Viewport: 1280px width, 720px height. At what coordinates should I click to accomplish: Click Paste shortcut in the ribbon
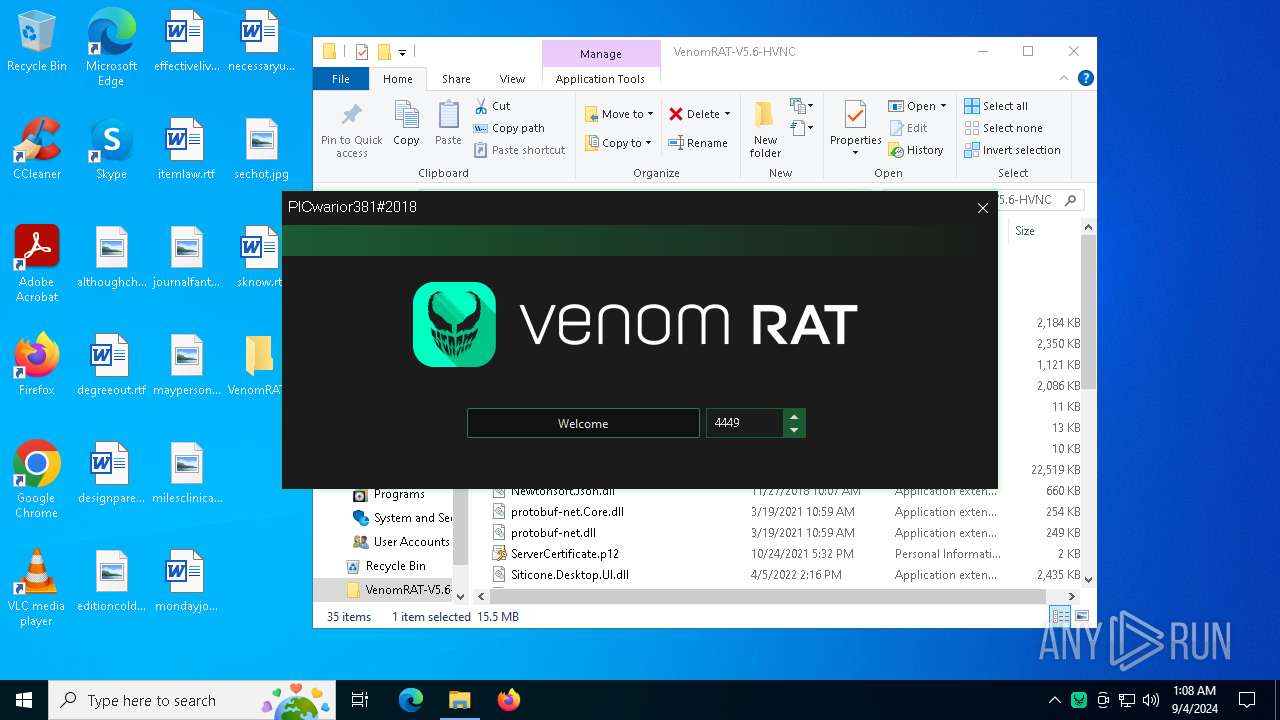519,150
